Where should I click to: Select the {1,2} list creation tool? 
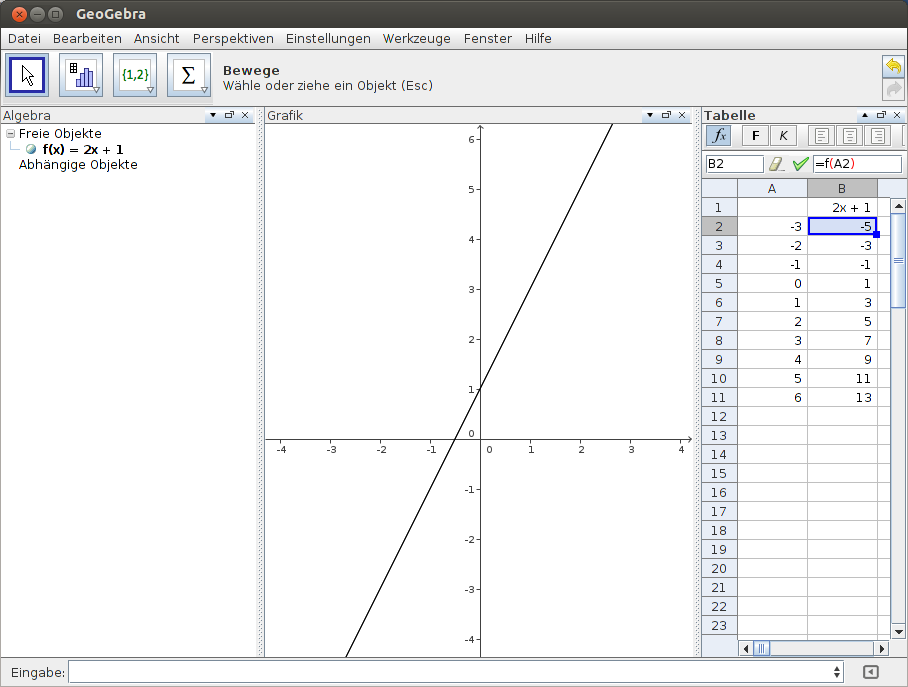(133, 74)
